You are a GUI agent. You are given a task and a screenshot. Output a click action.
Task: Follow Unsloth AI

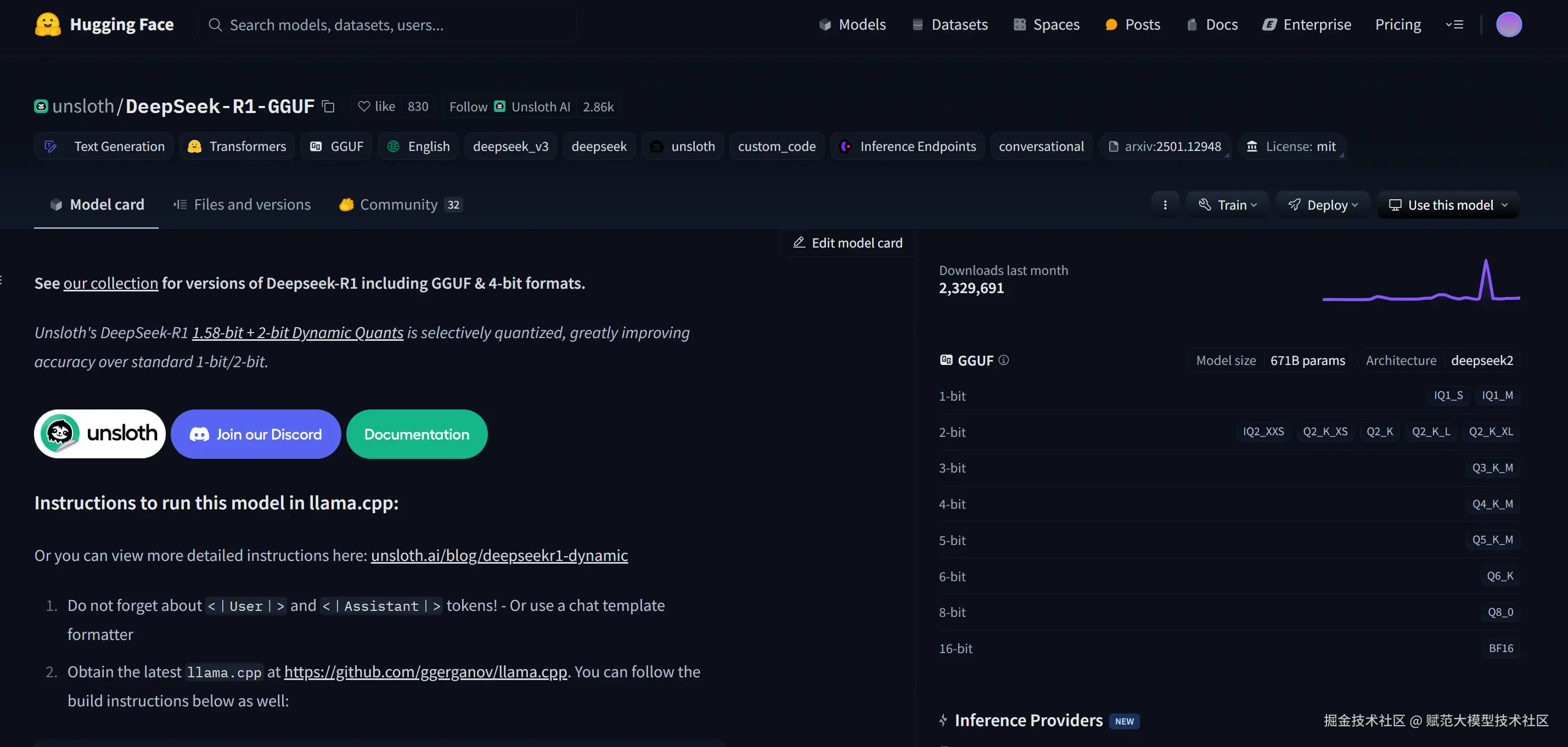pyautogui.click(x=510, y=106)
